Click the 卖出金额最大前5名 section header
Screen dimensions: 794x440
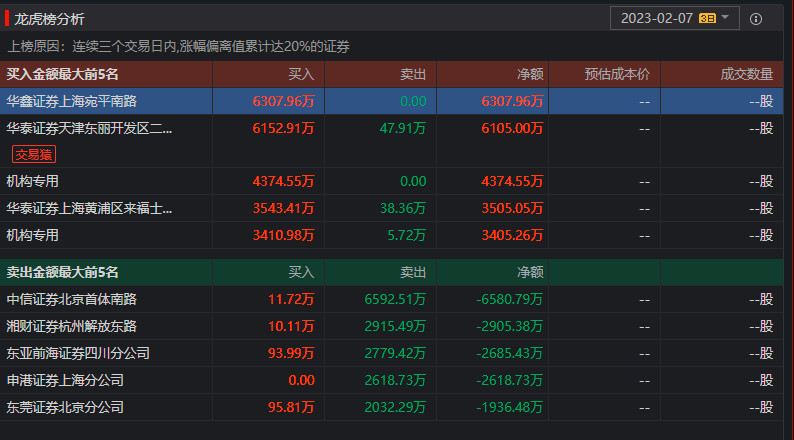63,272
